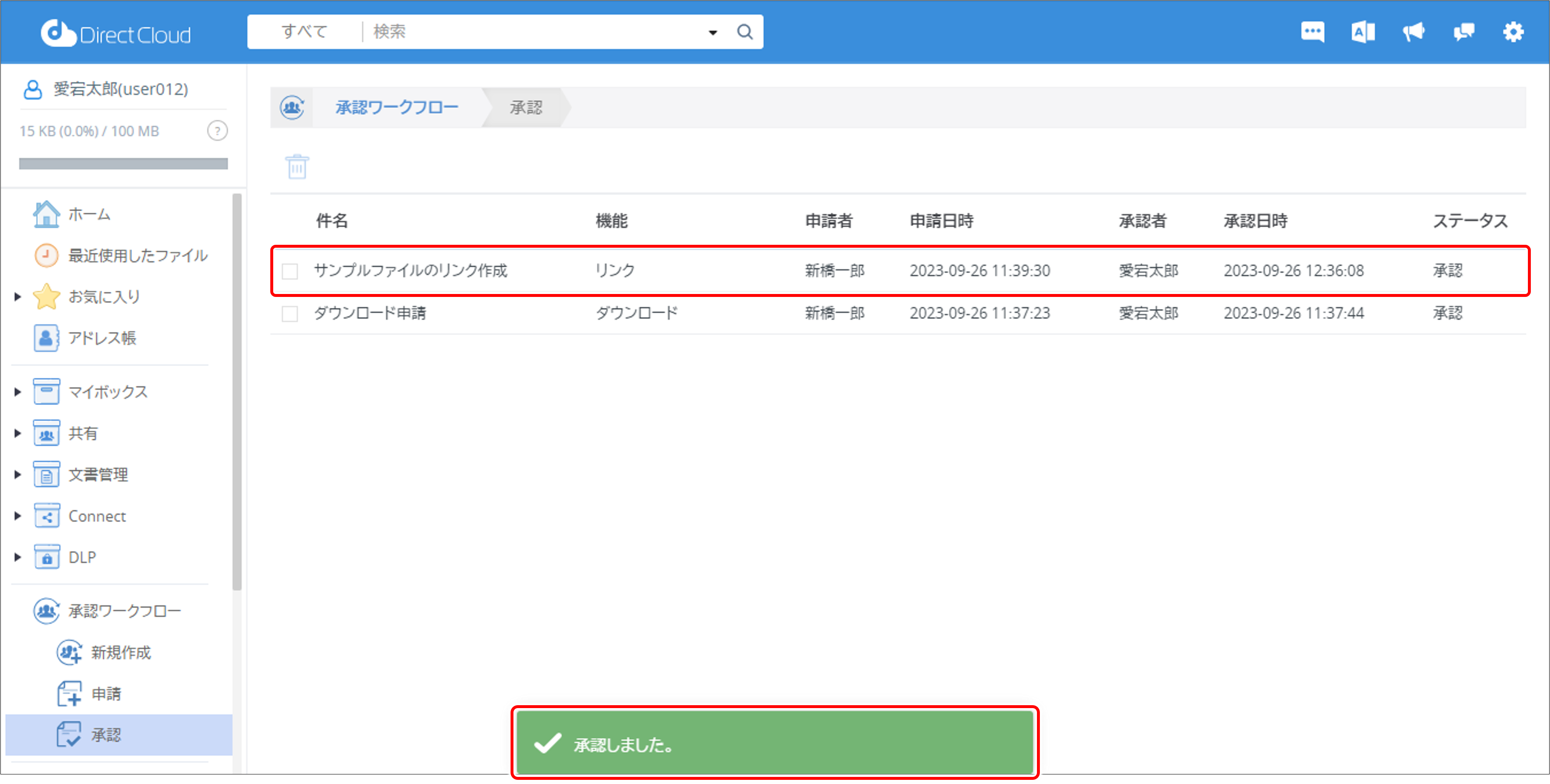The height and width of the screenshot is (784, 1550).
Task: Click the user profile icon beside 愛宕太郎
Action: (33, 89)
